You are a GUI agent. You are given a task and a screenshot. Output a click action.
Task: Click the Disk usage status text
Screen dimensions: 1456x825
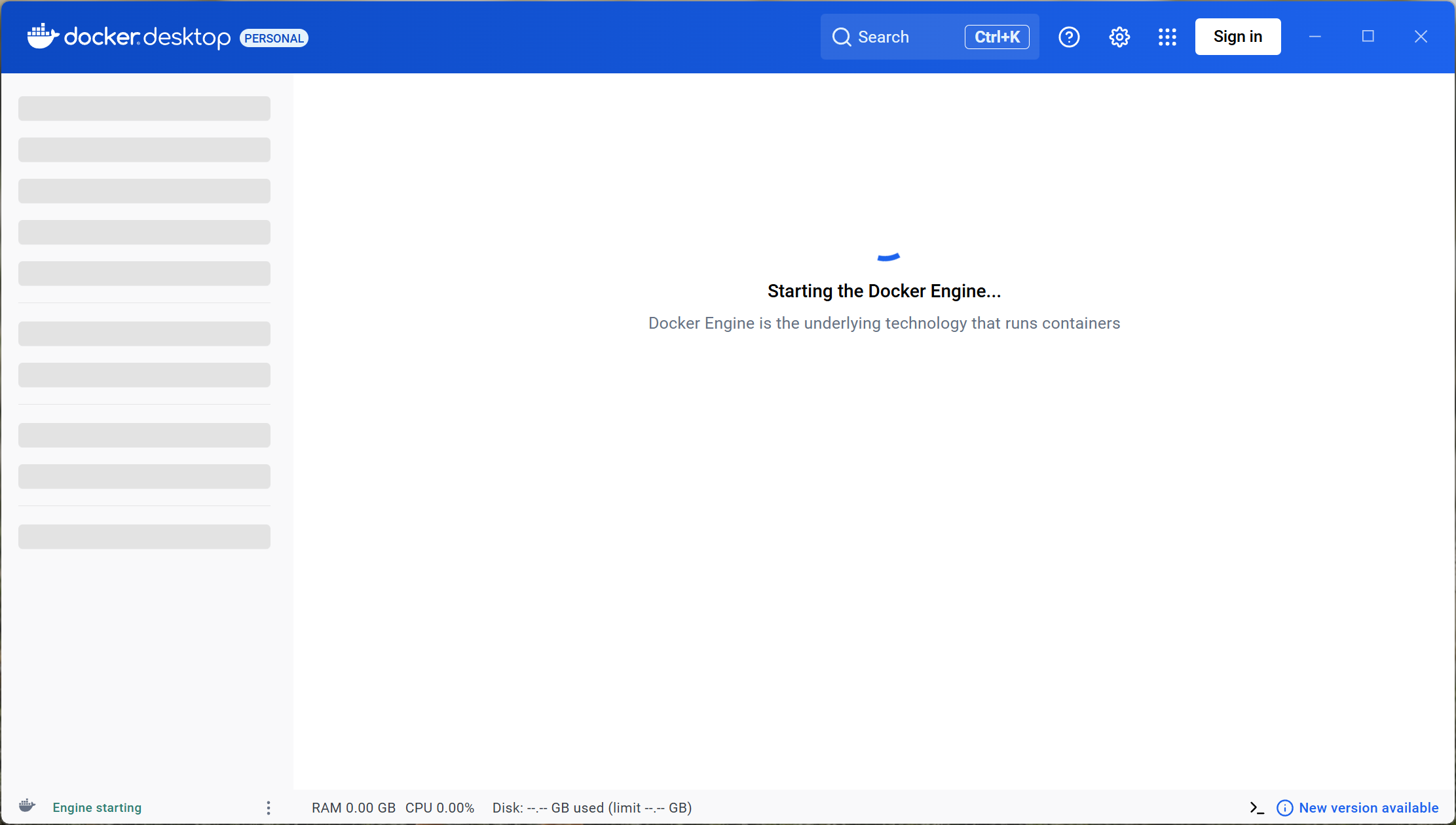592,808
